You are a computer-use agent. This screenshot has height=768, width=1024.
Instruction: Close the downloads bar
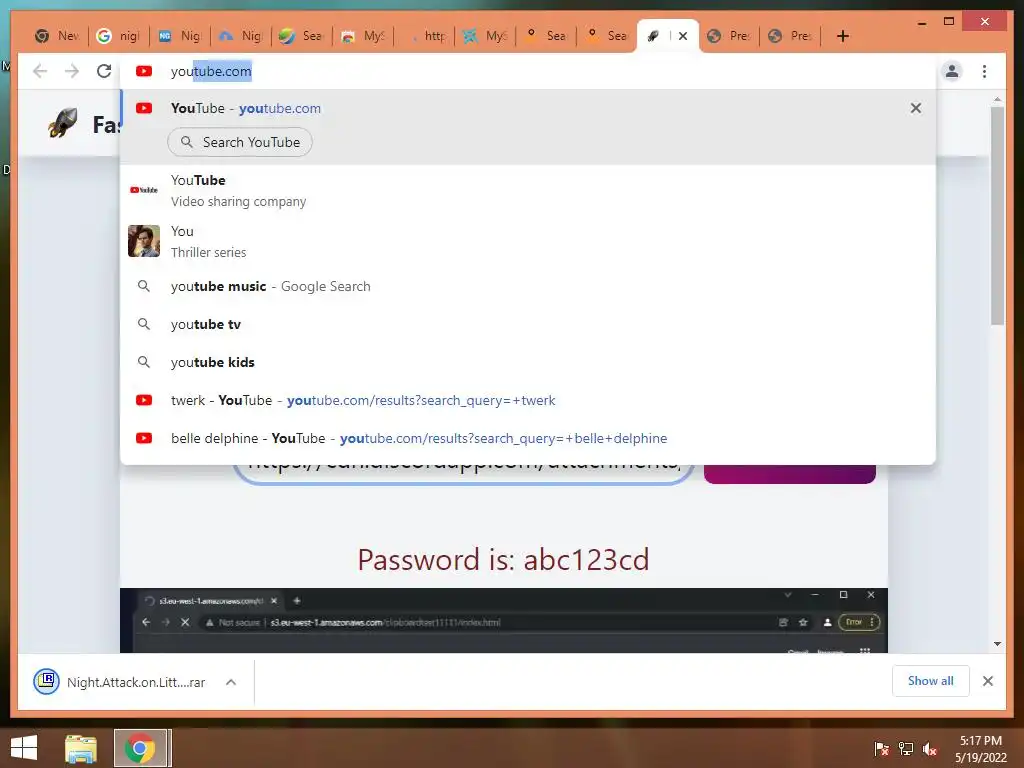[x=987, y=681]
